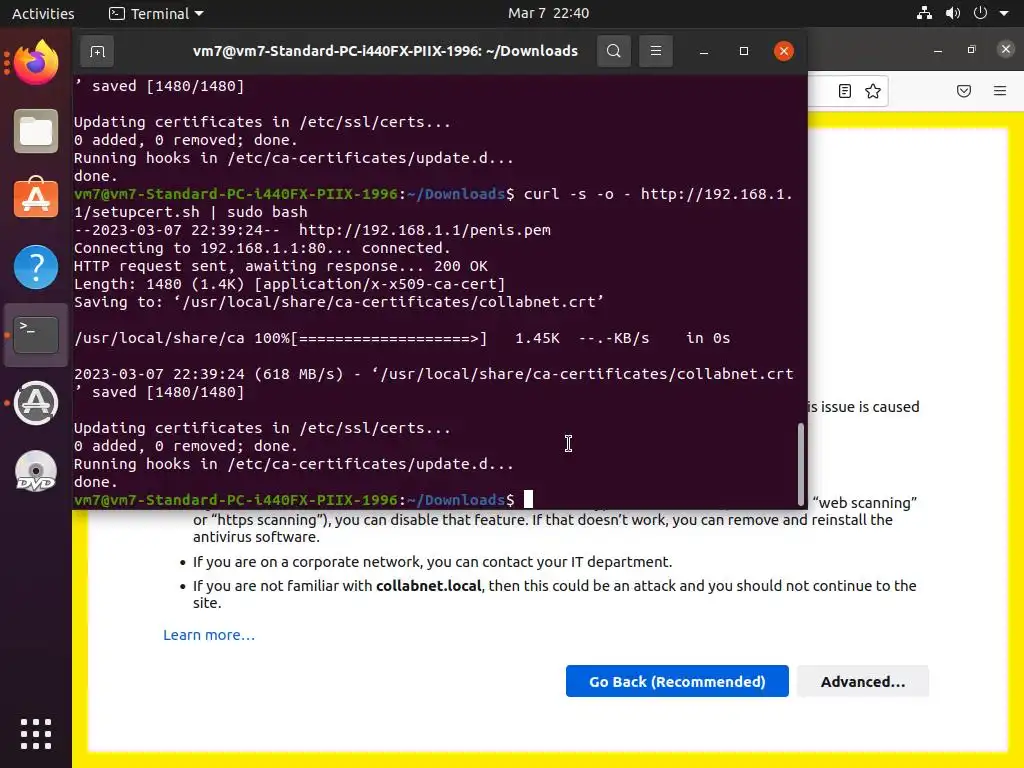The width and height of the screenshot is (1024, 768).
Task: Open the Help icon in the dock
Action: 36,267
